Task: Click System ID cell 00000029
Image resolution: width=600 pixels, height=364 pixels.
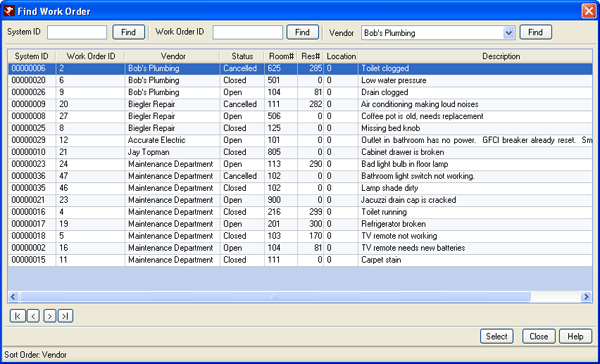Action: click(32, 140)
